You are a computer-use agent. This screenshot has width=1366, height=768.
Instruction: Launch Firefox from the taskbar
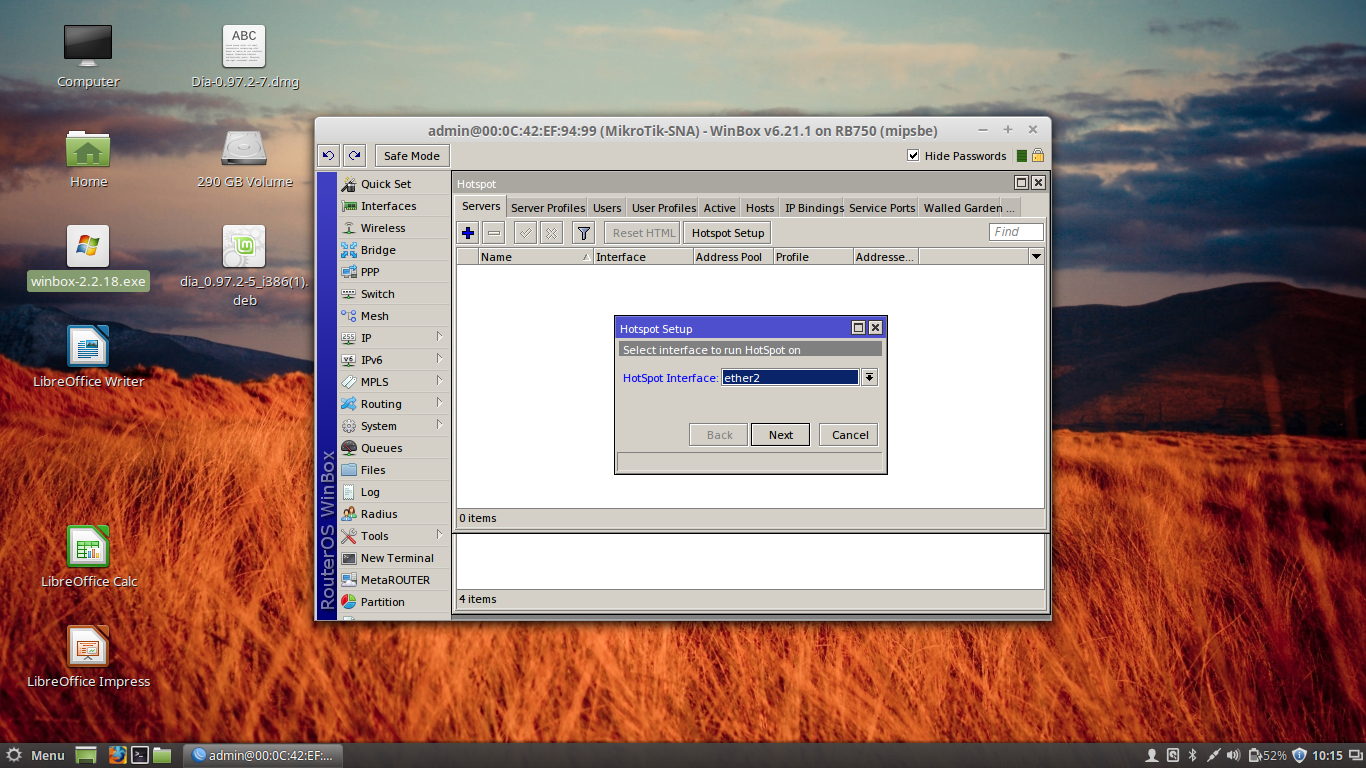[117, 755]
